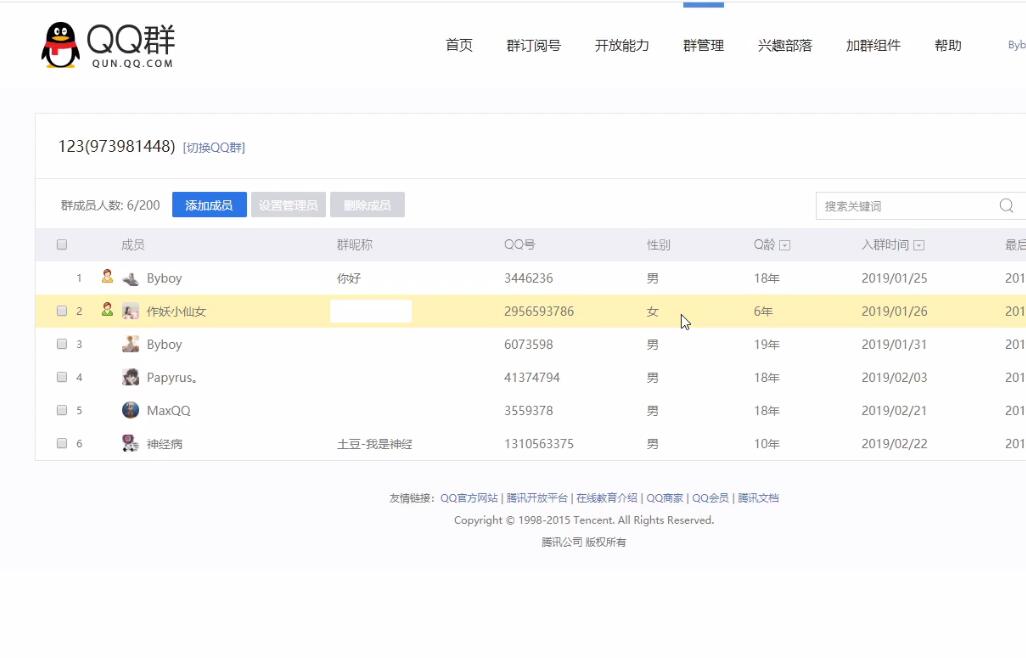
Task: Toggle the select-all checkbox in table header
Action: 61,244
